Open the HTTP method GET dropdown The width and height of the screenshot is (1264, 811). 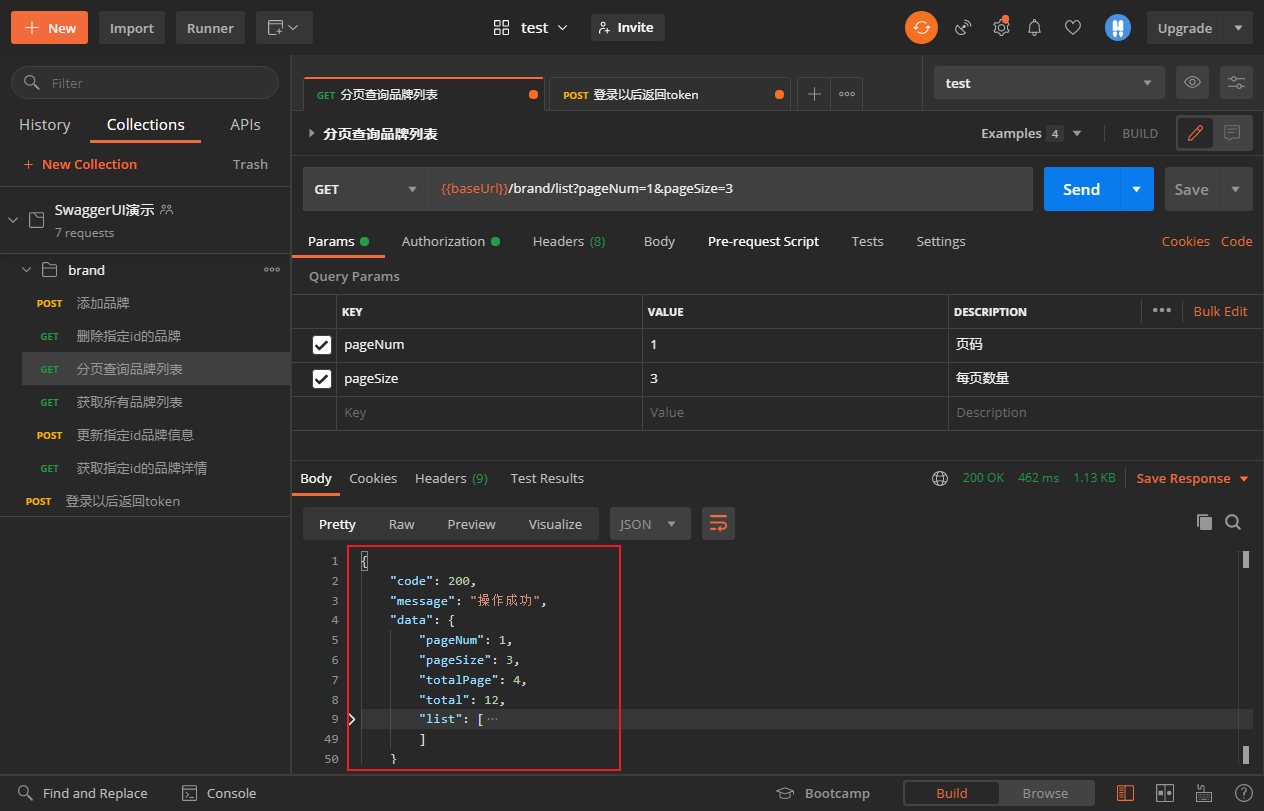pos(366,189)
